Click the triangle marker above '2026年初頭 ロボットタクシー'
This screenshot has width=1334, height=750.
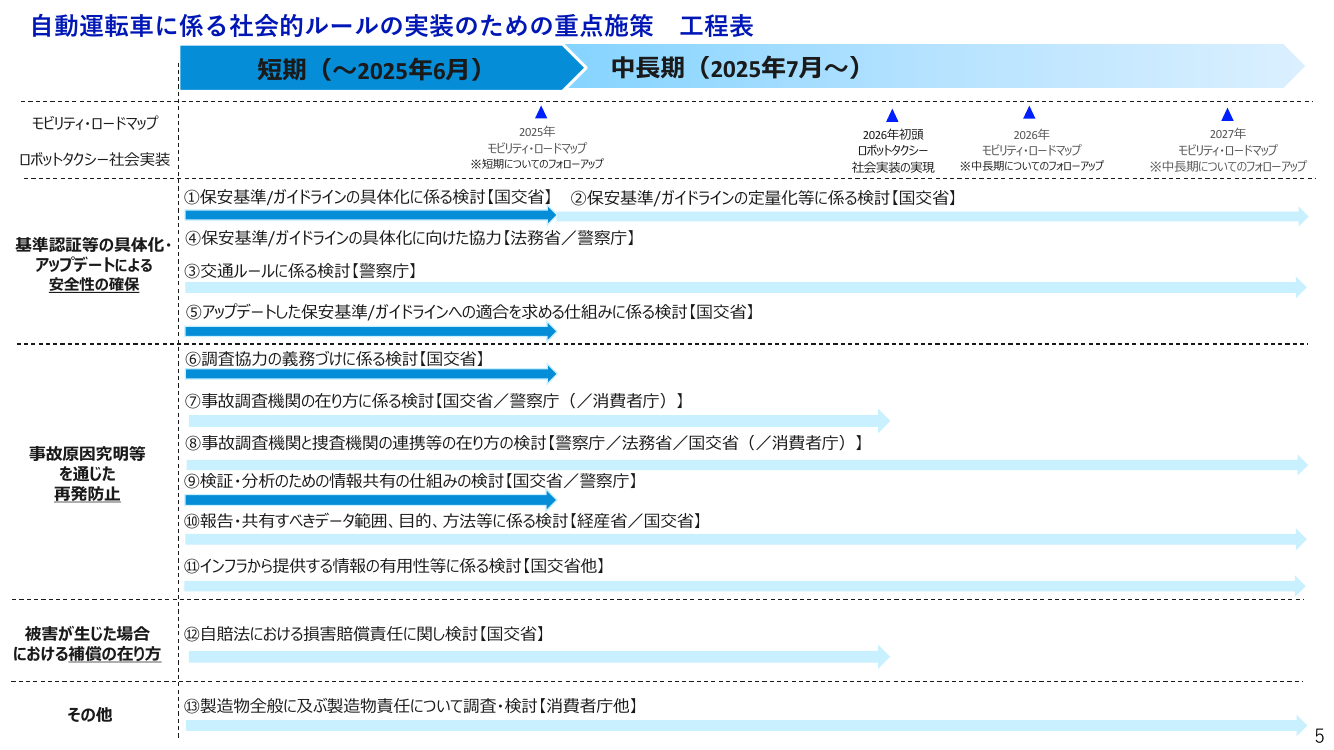(892, 116)
